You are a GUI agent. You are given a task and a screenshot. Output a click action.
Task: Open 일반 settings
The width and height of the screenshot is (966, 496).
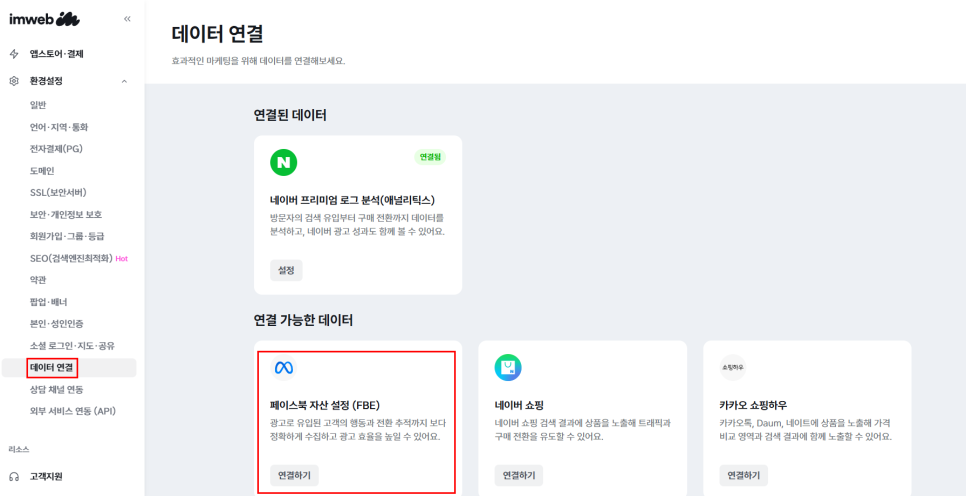[38, 105]
